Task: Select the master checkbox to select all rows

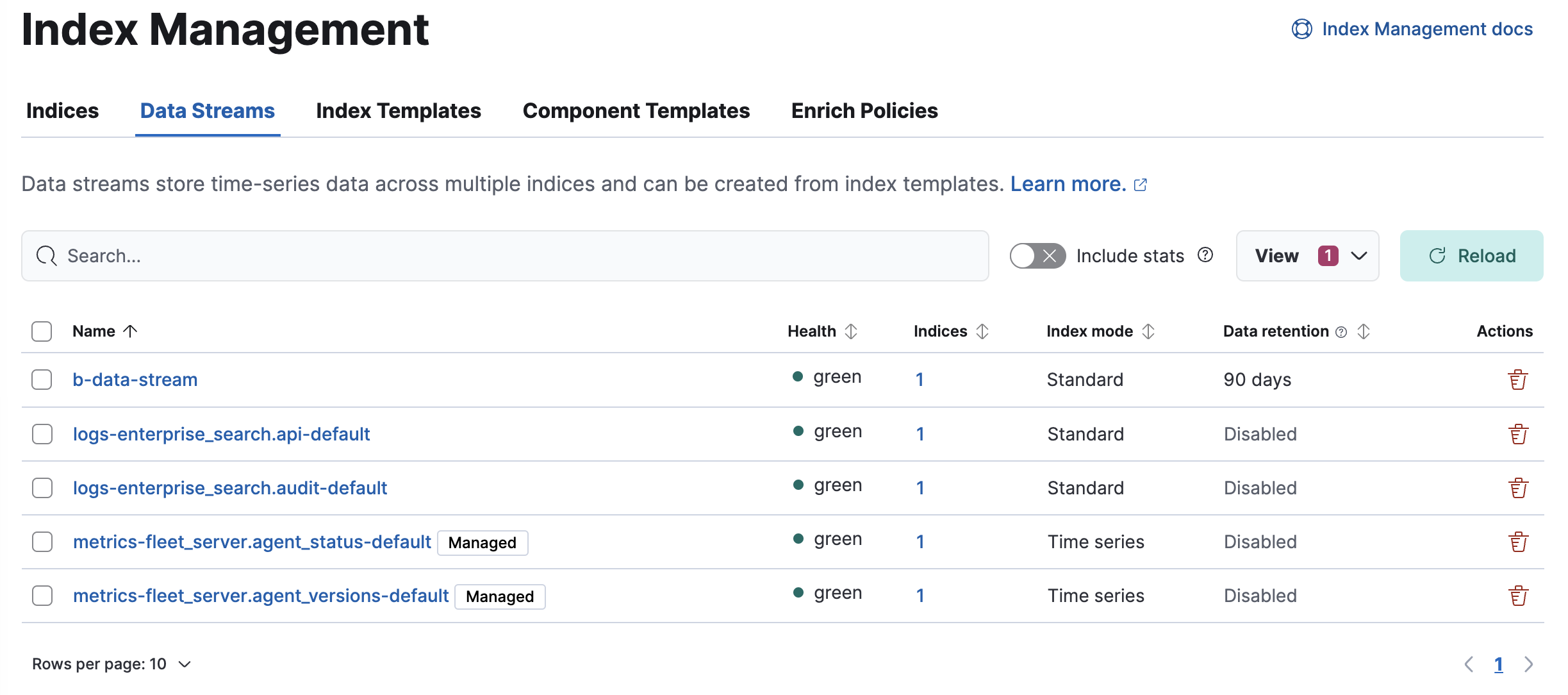Action: click(42, 330)
